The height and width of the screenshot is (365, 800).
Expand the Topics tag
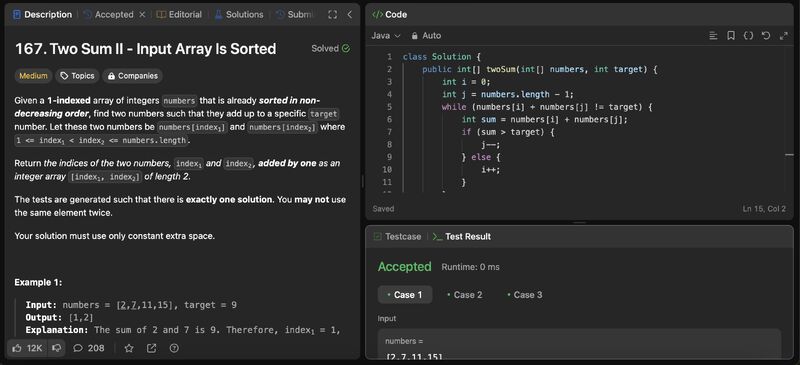click(77, 76)
